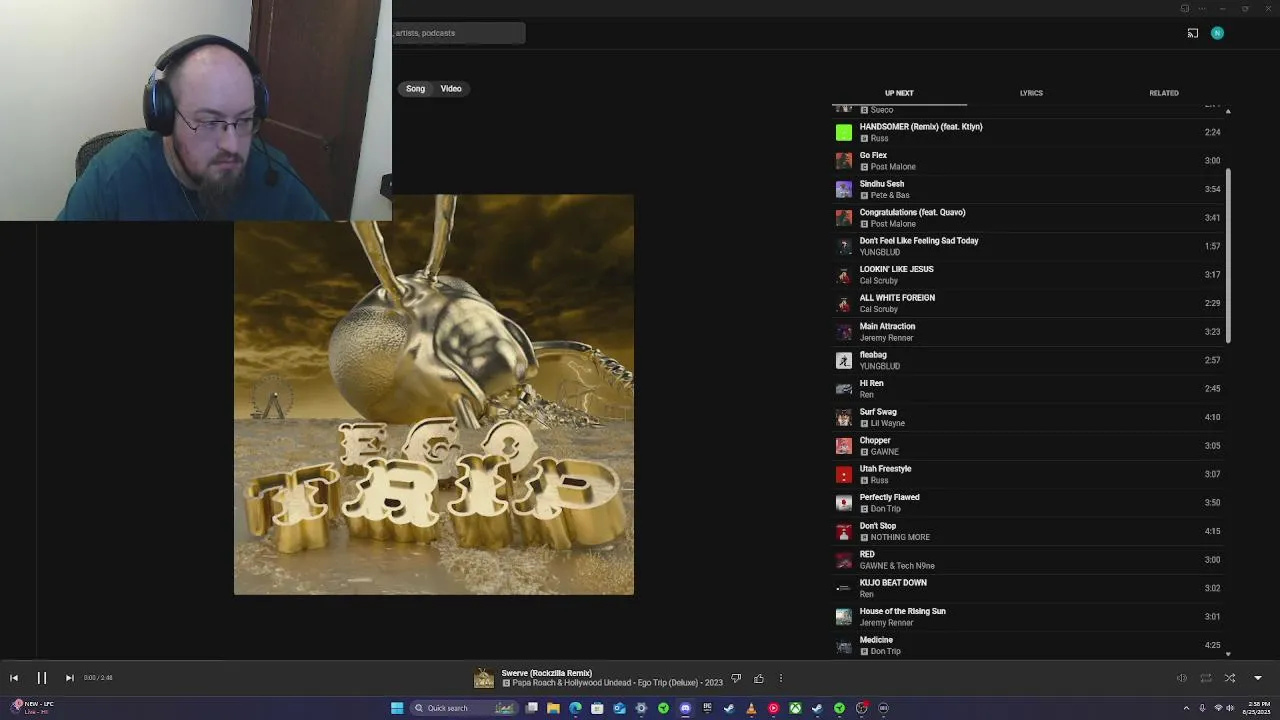Expand the system tray hidden icons chevron

(x=1187, y=708)
